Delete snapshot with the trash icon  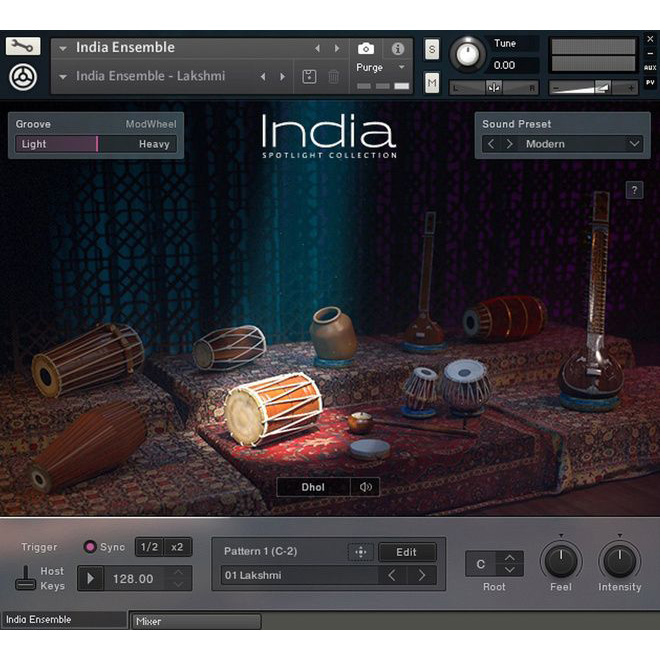tap(333, 77)
